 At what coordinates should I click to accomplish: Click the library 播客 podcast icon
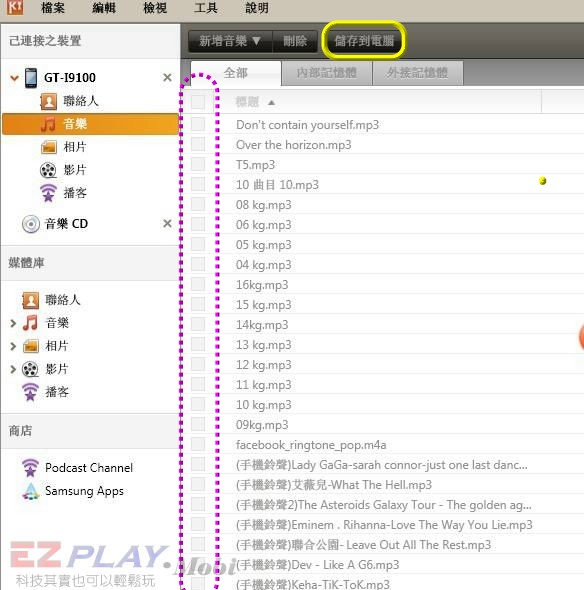(x=30, y=392)
